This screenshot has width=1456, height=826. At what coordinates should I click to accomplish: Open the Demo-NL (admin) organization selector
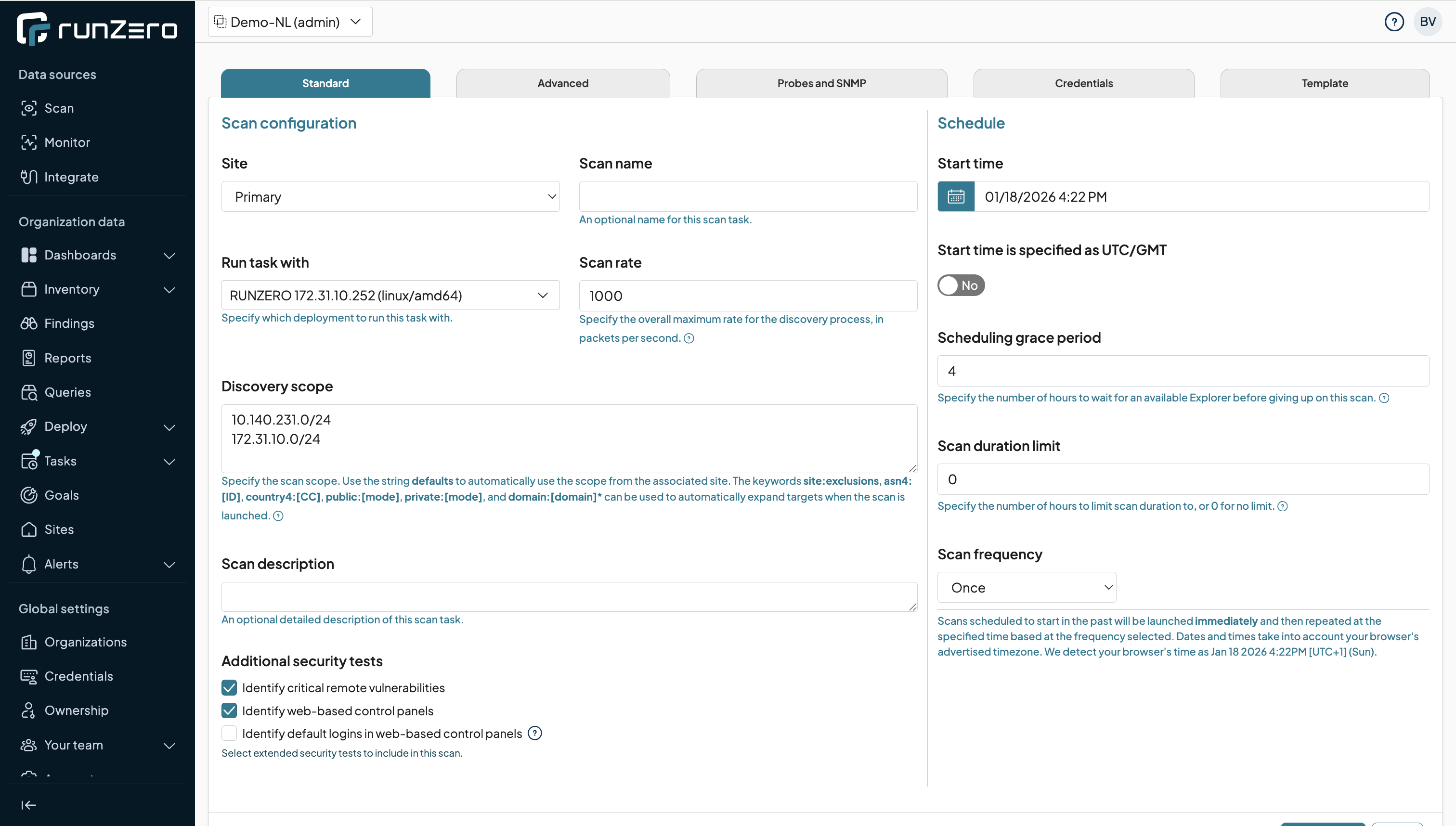(290, 22)
